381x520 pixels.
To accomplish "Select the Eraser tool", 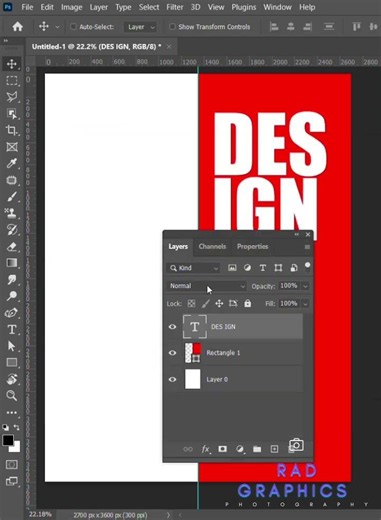I will 12,246.
